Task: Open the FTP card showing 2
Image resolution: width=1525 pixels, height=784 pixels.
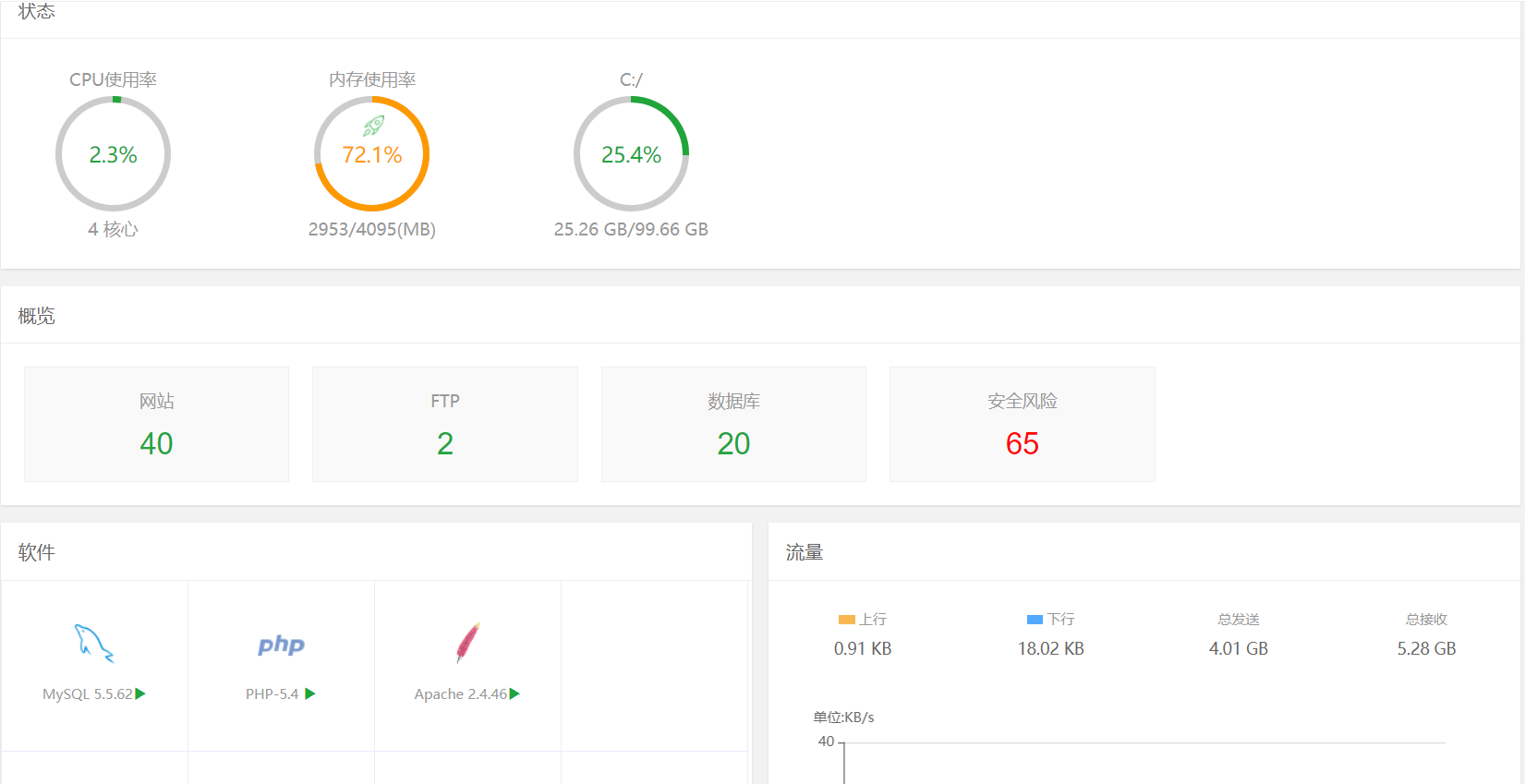Action: (445, 424)
